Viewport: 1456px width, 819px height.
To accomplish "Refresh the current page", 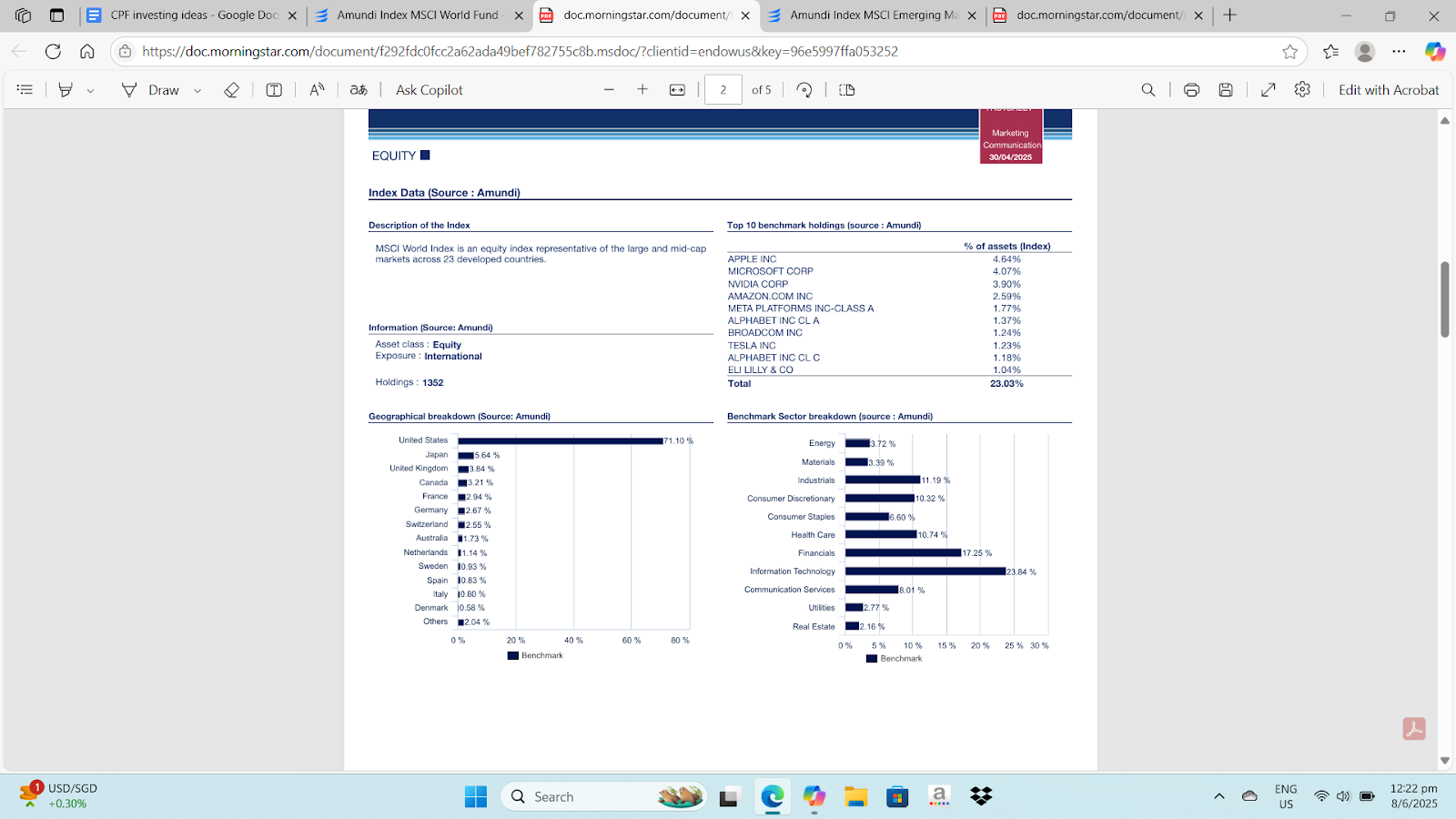I will [53, 52].
